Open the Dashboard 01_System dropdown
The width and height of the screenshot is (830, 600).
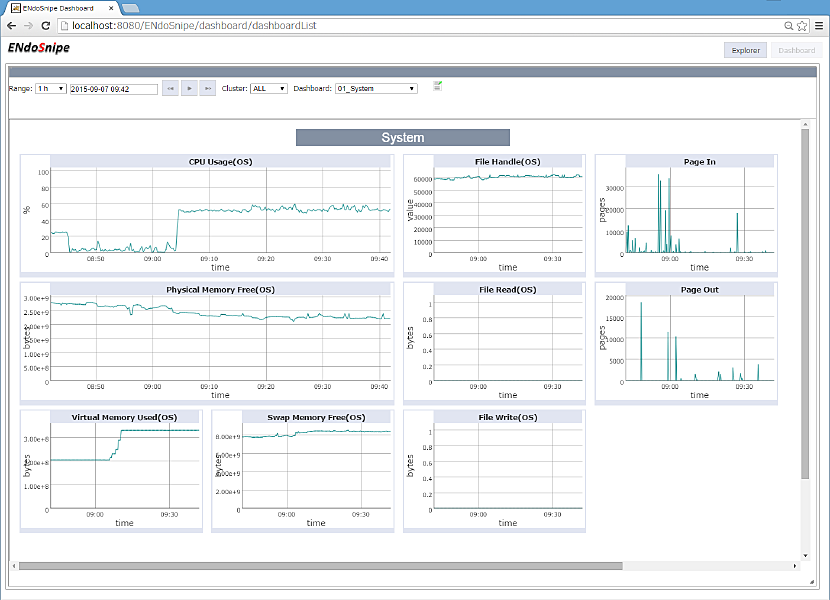pyautogui.click(x=376, y=88)
